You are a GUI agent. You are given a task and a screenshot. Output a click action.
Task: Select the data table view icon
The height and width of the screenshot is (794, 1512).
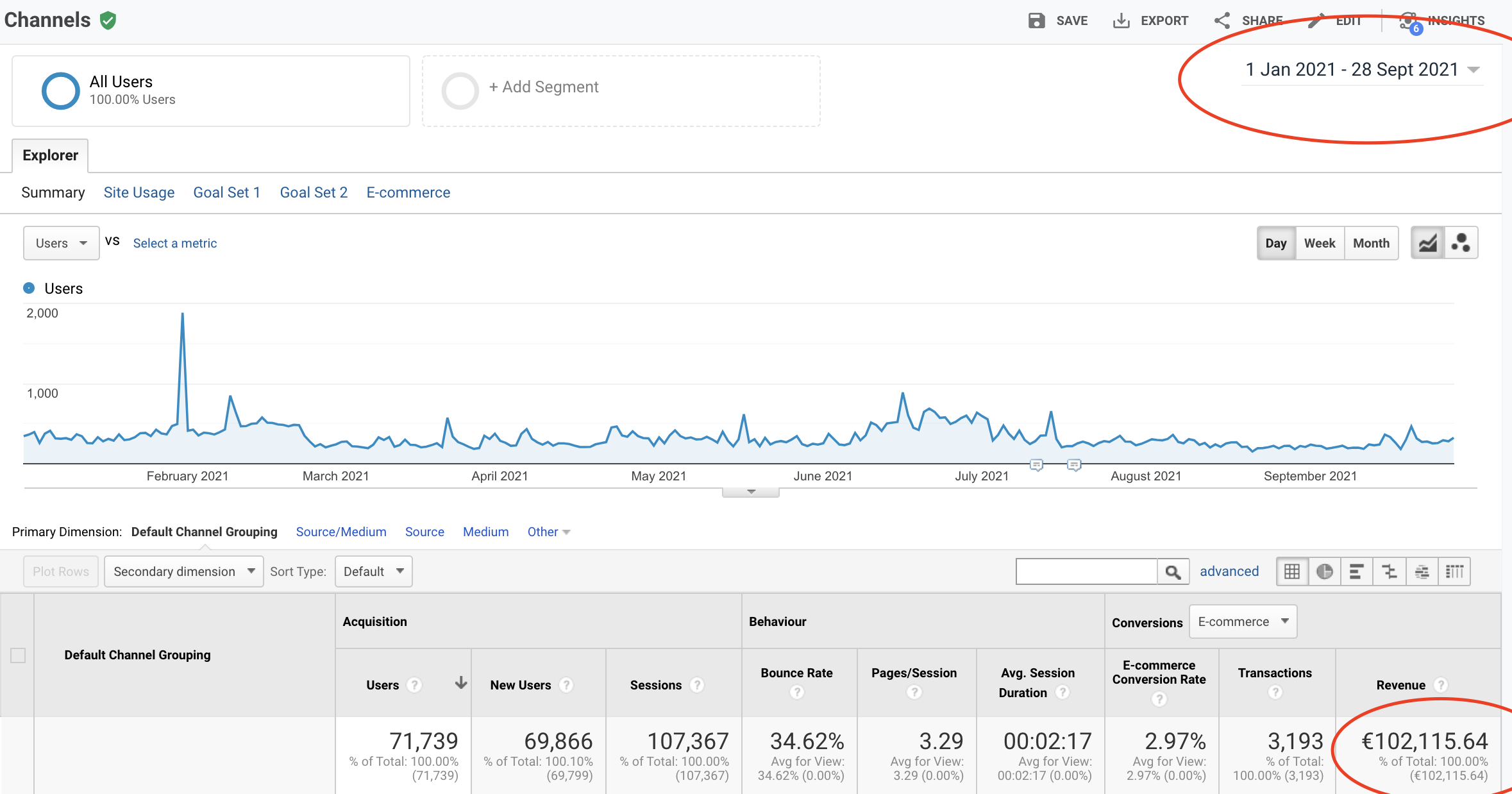pos(1292,571)
